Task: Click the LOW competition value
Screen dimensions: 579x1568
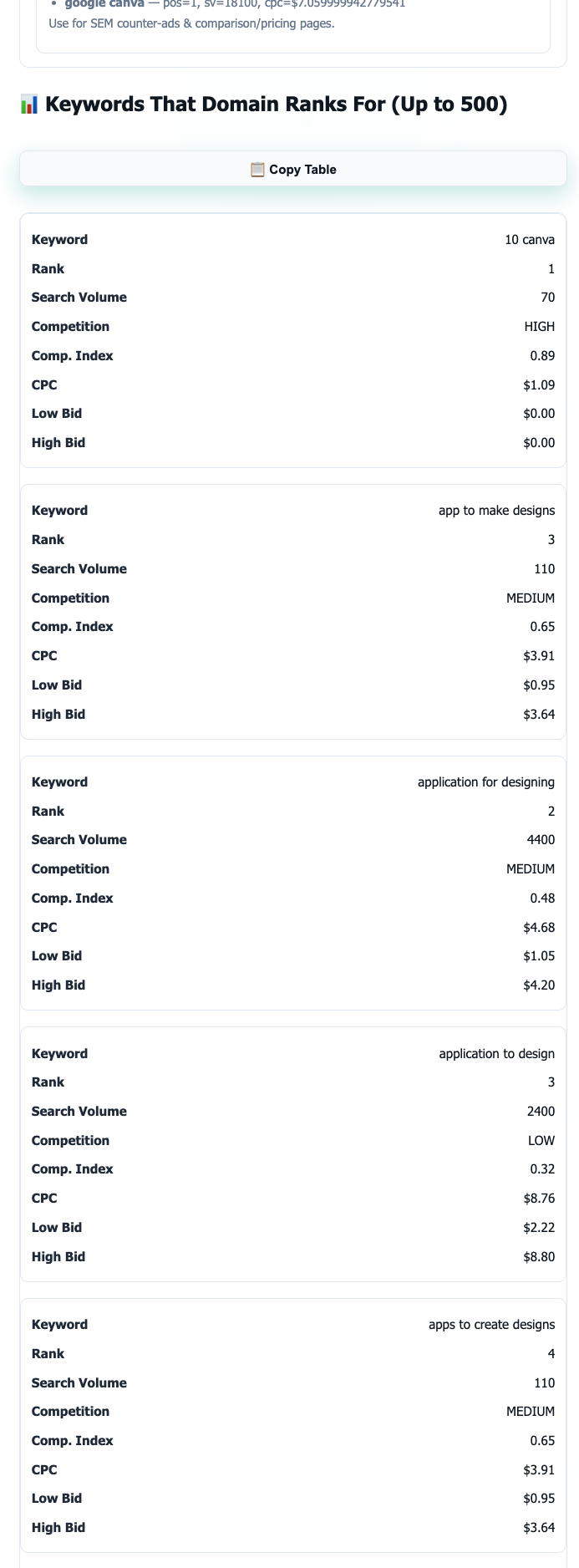Action: coord(541,1141)
